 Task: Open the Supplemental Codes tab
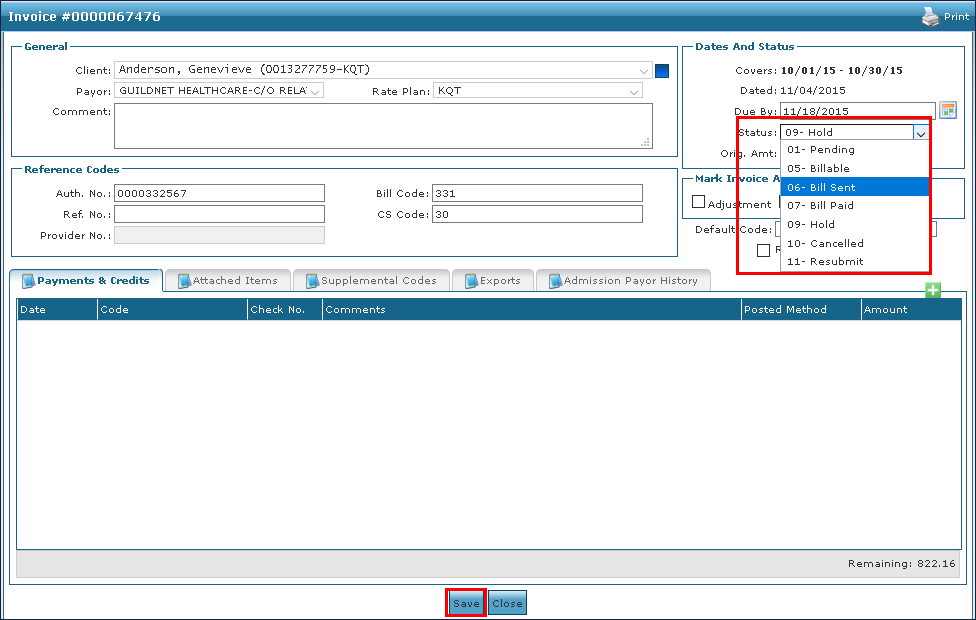click(x=370, y=281)
